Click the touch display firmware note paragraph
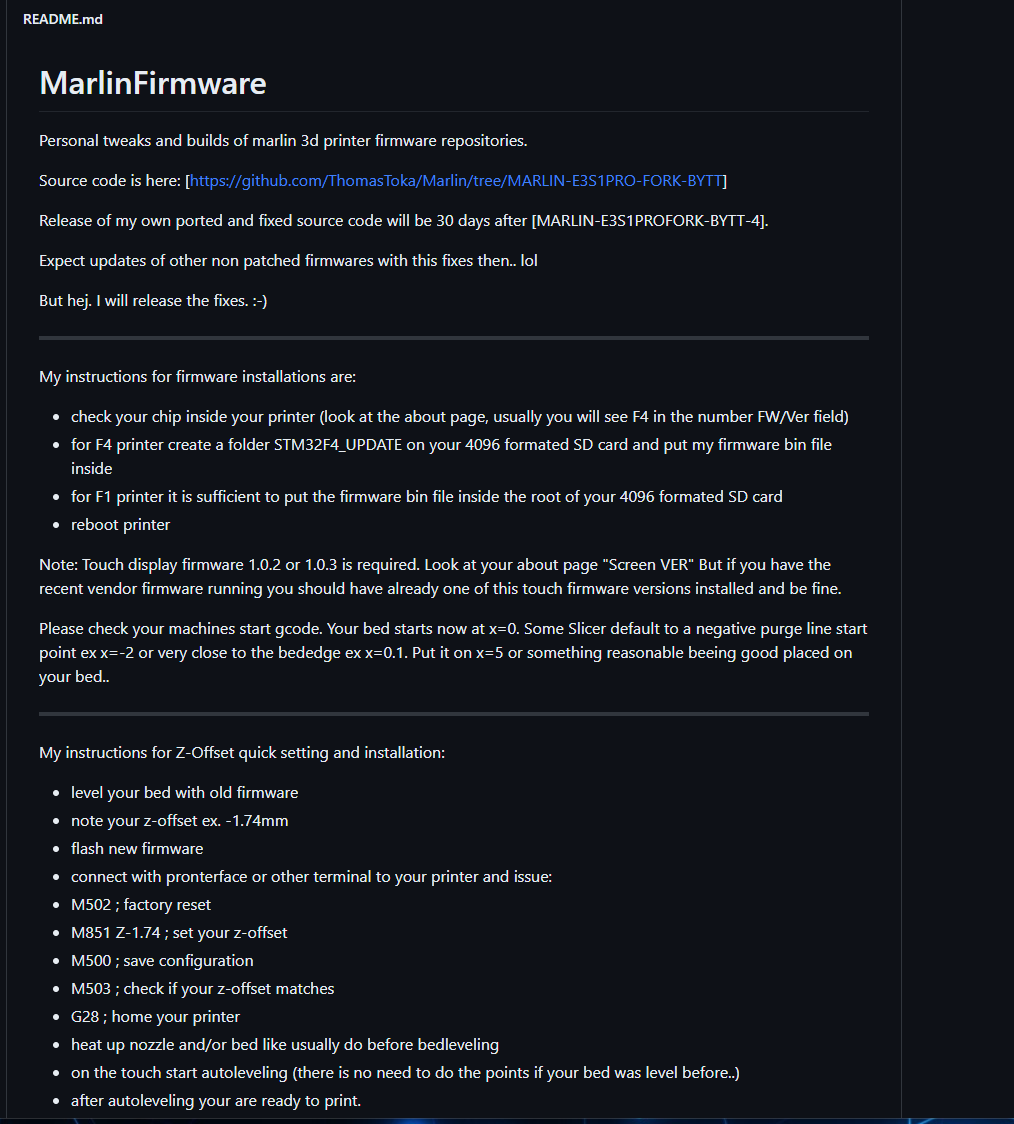Screen dimensions: 1014x1124 click(x=440, y=577)
